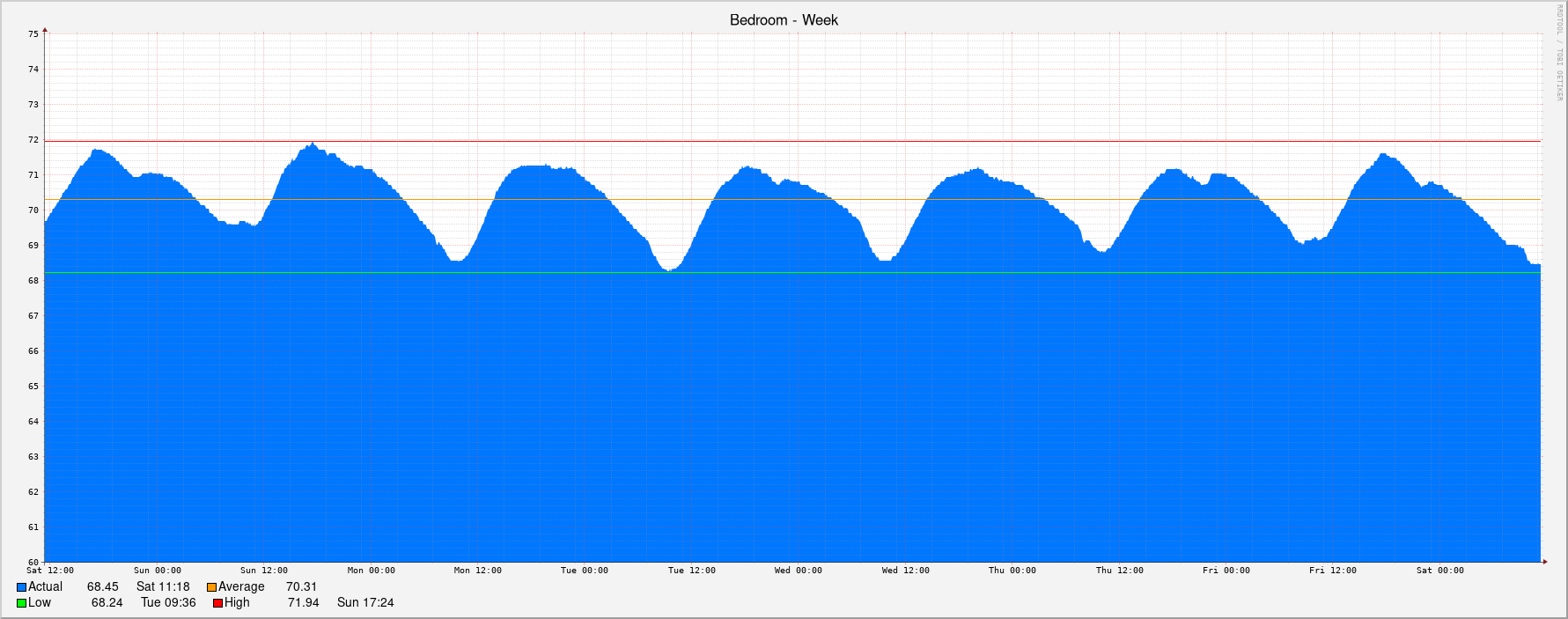Select the "Sat 00:00" x-axis label
Viewport: 1568px width, 619px height.
pos(1440,571)
